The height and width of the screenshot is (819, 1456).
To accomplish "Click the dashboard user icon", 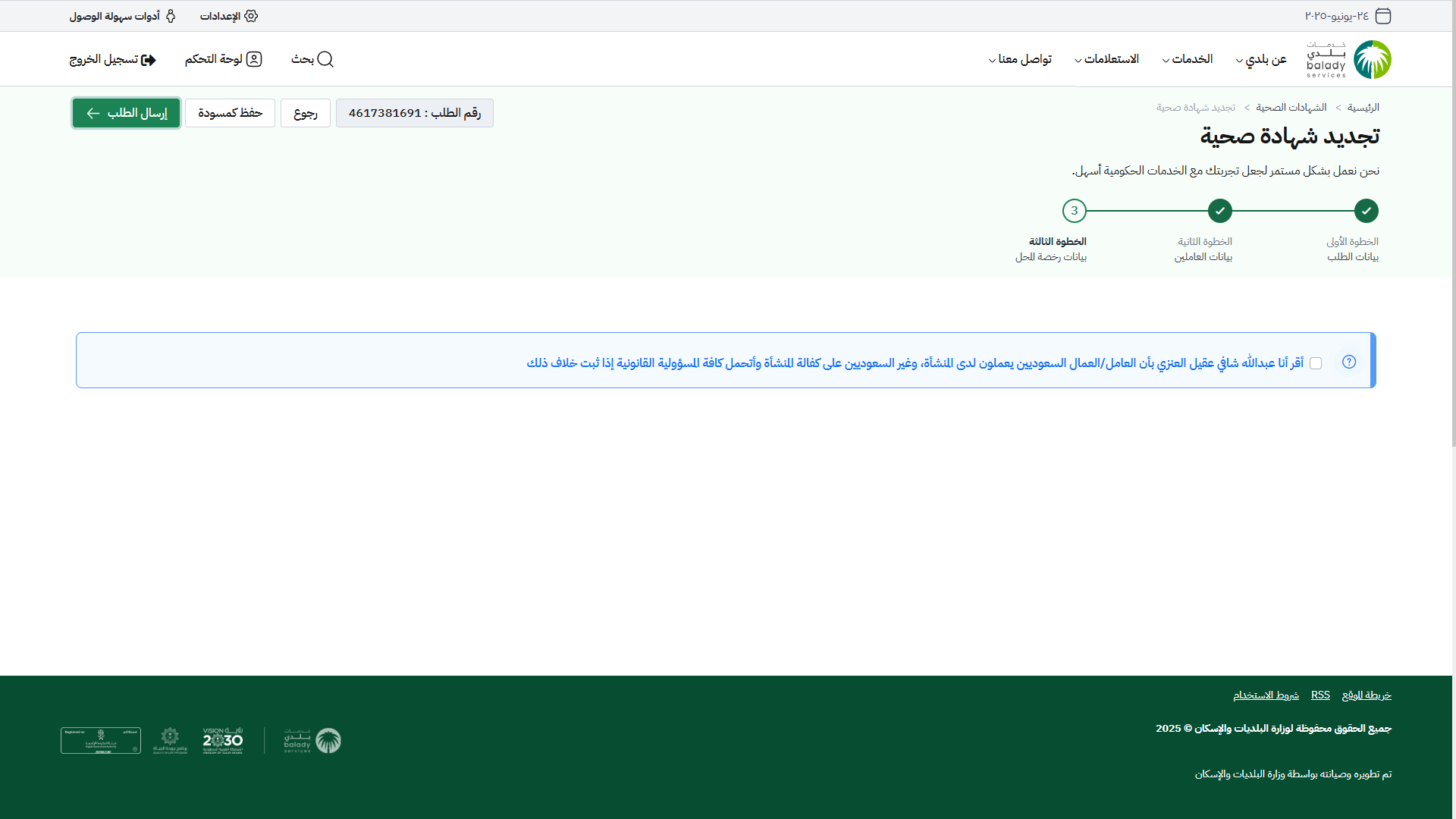I will (254, 59).
